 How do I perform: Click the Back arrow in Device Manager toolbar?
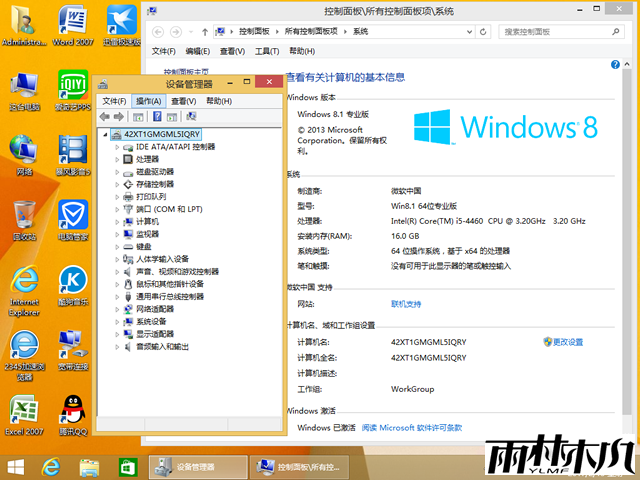(104, 117)
